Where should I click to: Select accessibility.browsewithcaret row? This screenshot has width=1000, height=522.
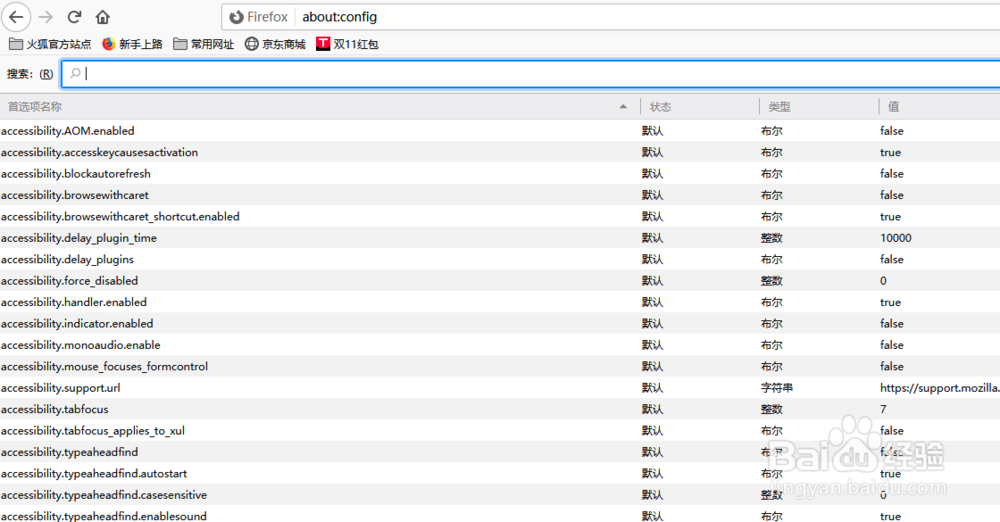click(500, 195)
